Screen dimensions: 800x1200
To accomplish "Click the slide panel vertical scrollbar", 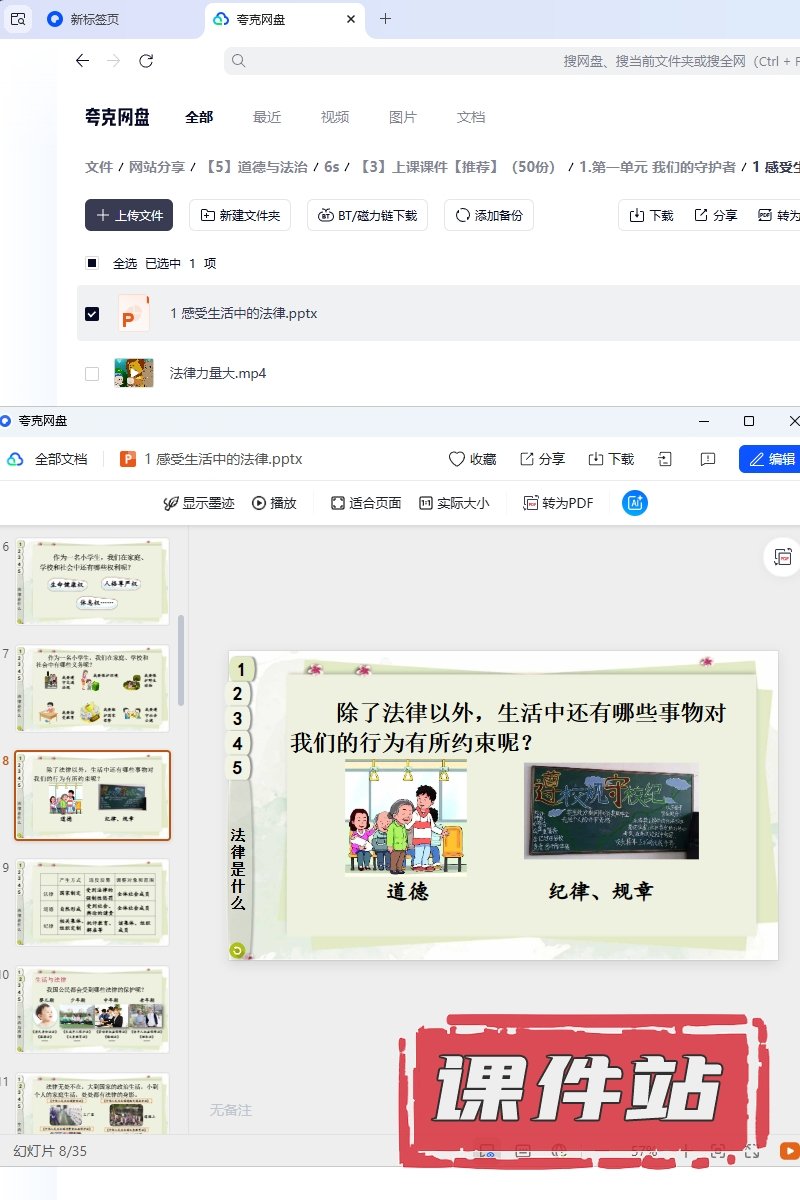I will coord(181,660).
